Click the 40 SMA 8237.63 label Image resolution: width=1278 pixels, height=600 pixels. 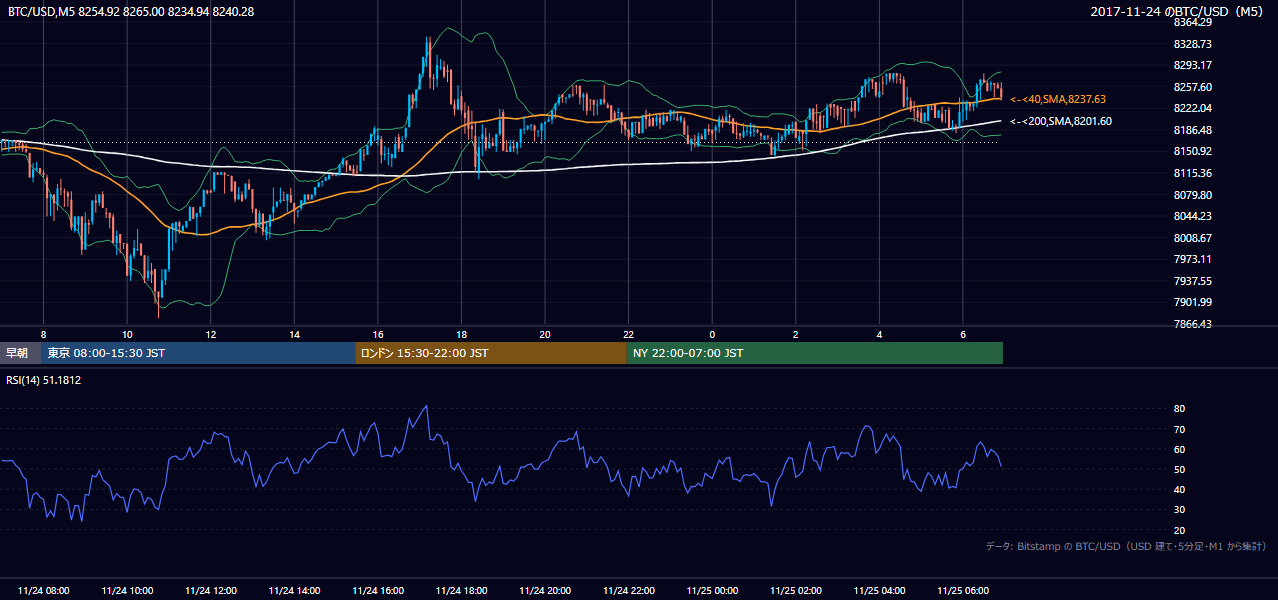1058,99
